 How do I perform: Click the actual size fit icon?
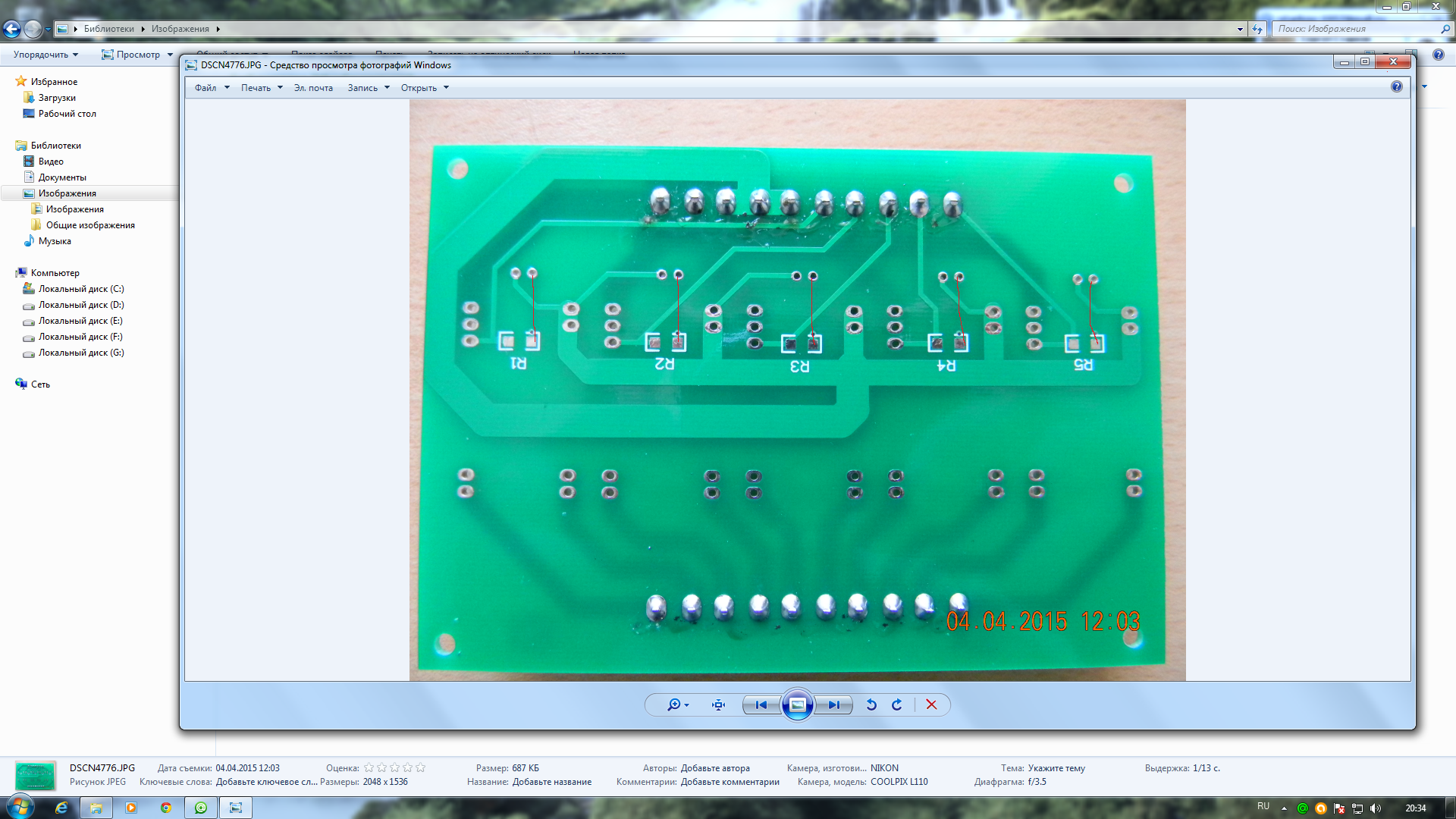pyautogui.click(x=718, y=704)
